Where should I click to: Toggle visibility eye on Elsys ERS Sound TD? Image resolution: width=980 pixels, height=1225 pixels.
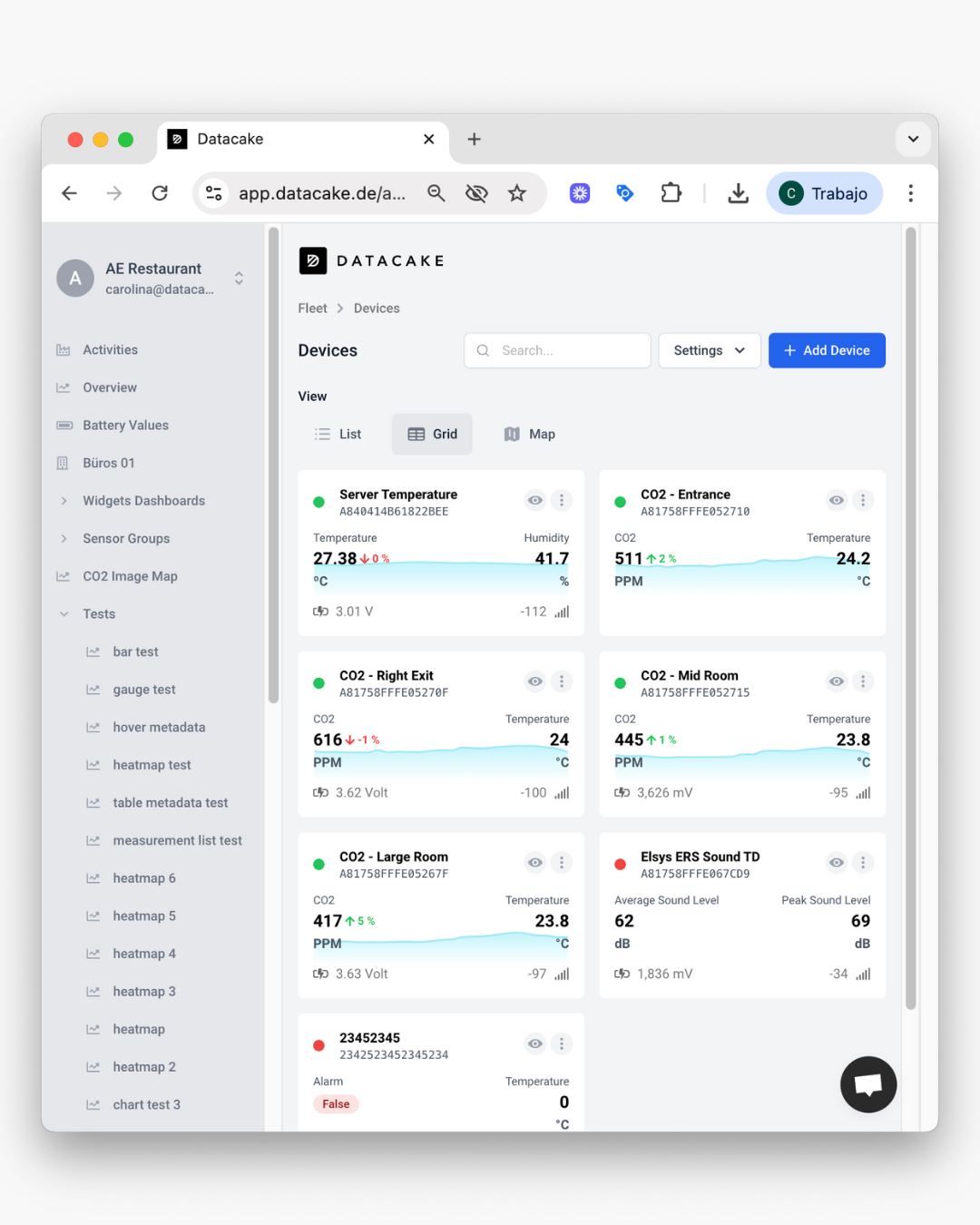(837, 863)
